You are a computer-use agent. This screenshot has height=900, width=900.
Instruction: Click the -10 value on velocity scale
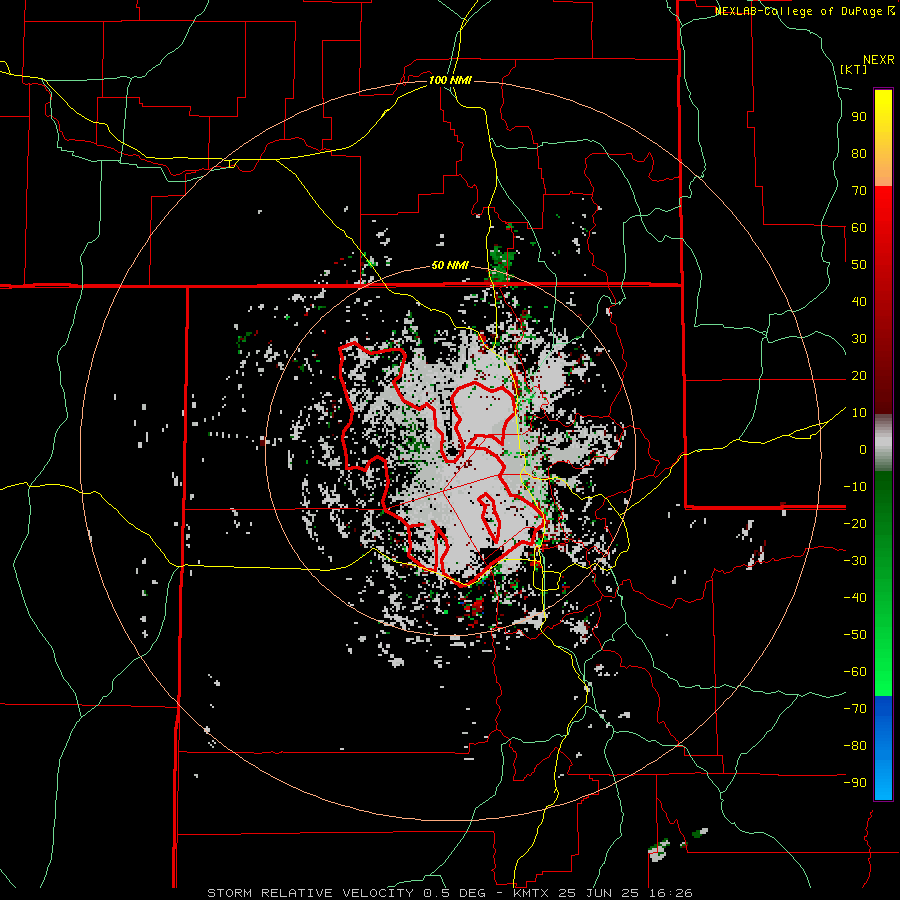[x=855, y=487]
